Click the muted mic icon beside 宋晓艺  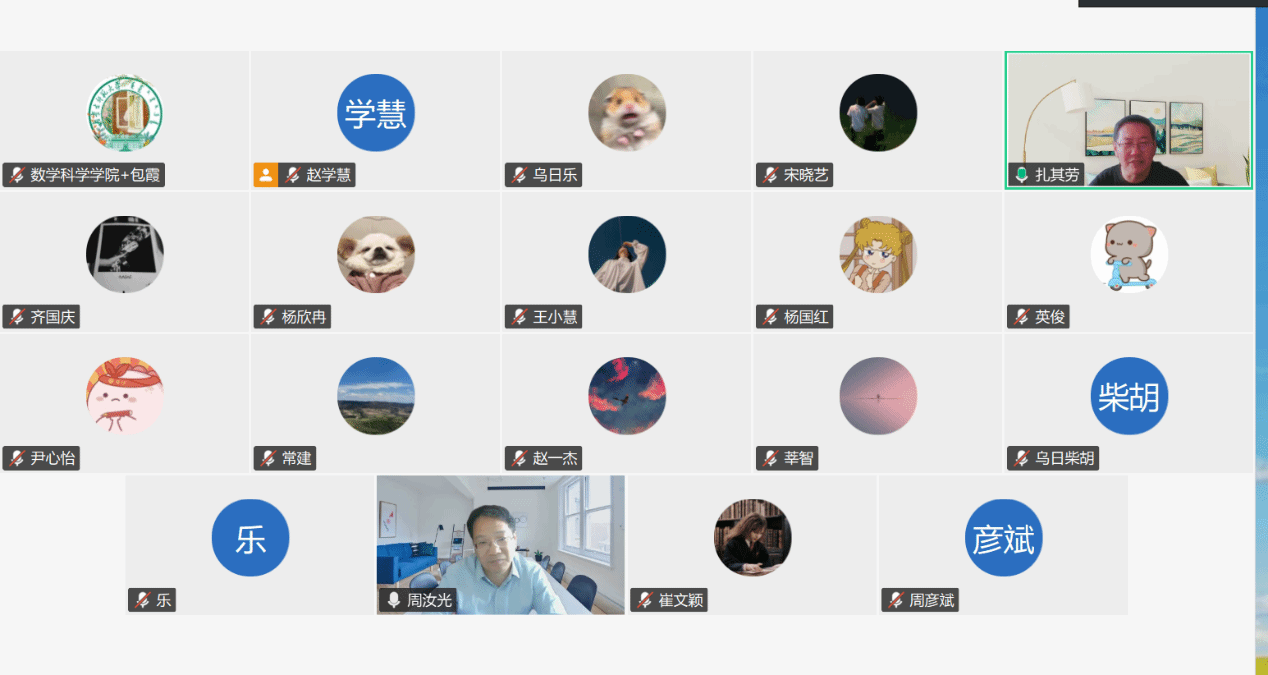pyautogui.click(x=769, y=175)
